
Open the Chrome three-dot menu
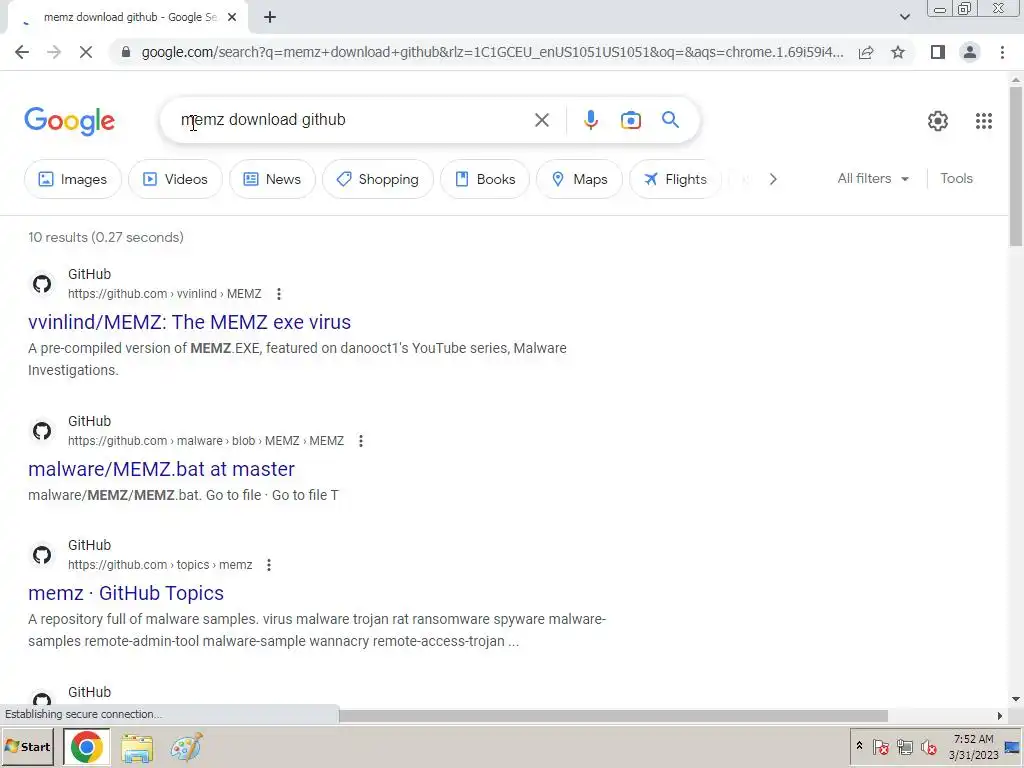tap(1002, 52)
